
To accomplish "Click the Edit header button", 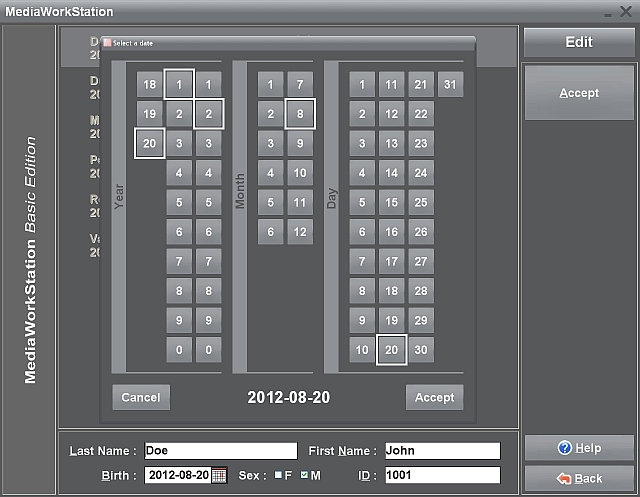I will [x=579, y=42].
